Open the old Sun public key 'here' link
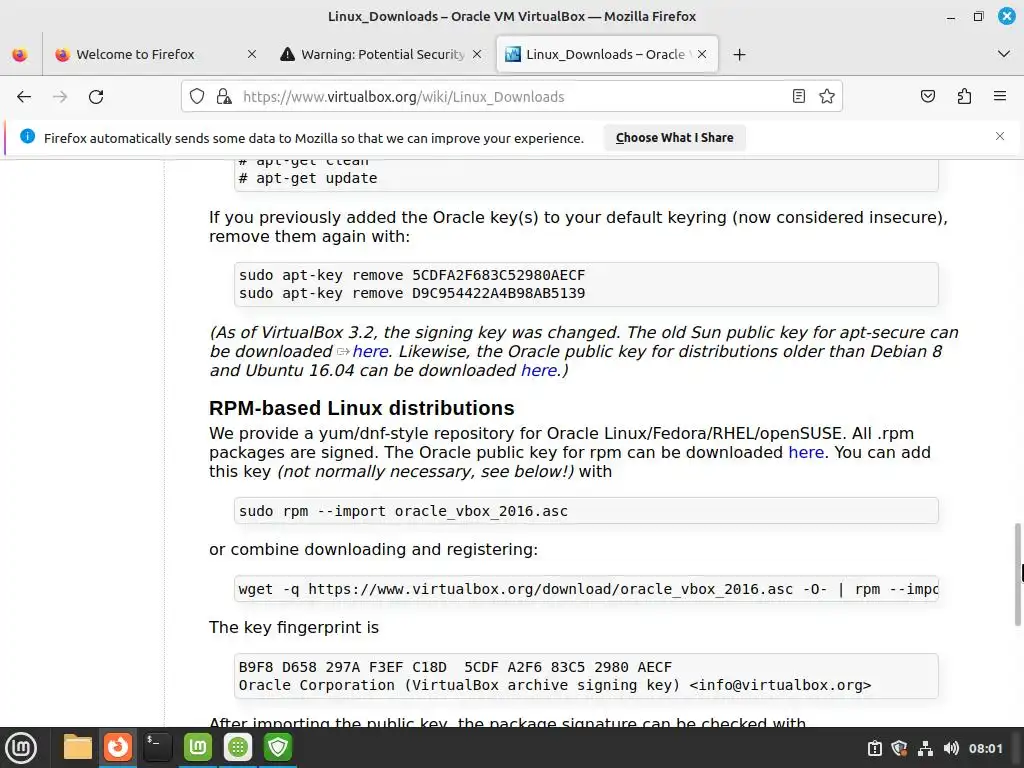 [x=370, y=351]
